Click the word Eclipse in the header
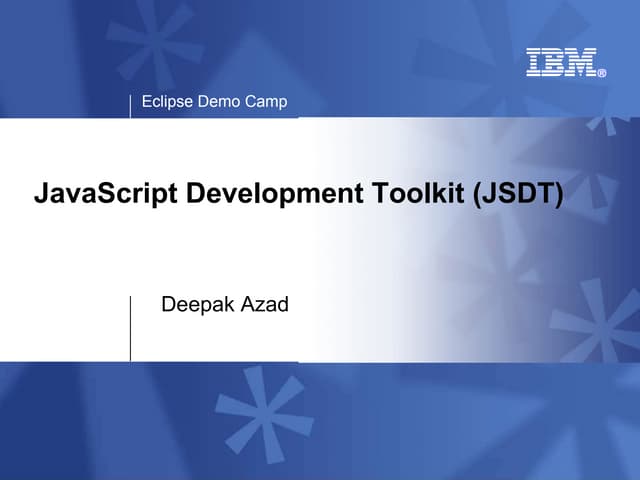The image size is (640, 480). pos(167,101)
